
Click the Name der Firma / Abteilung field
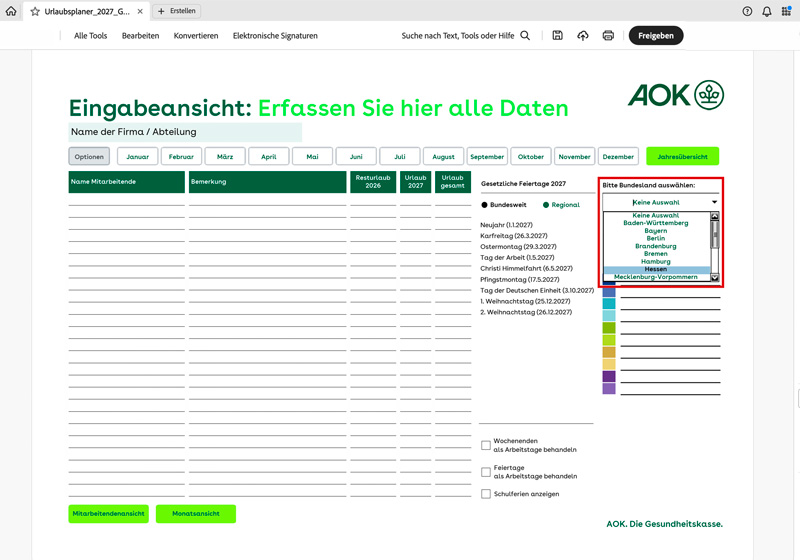185,132
